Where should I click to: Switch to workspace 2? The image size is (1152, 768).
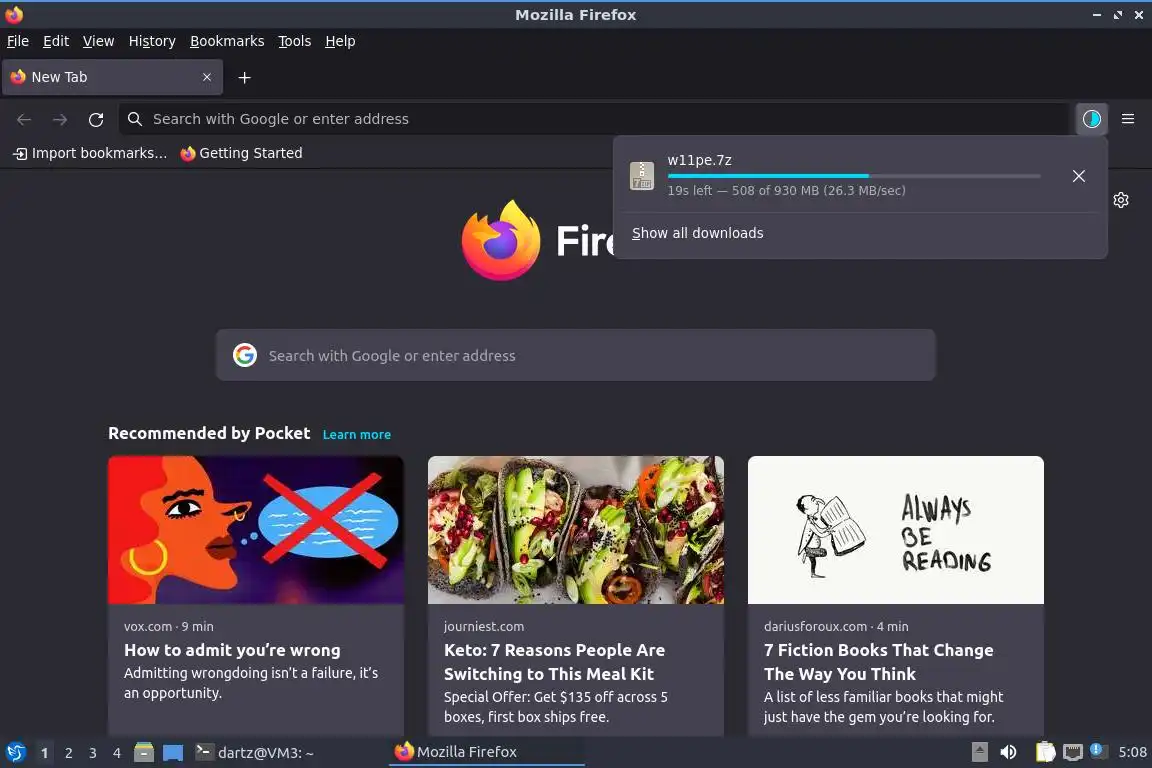pyautogui.click(x=68, y=753)
